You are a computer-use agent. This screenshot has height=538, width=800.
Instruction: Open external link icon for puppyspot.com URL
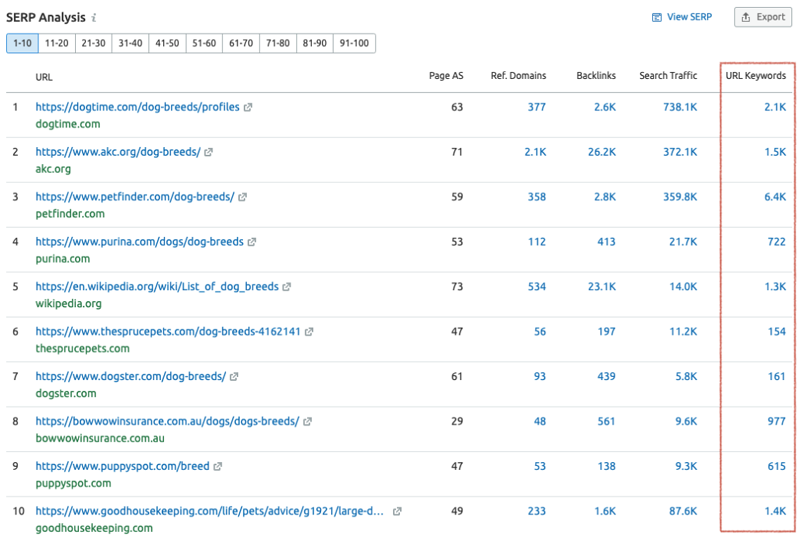point(218,467)
